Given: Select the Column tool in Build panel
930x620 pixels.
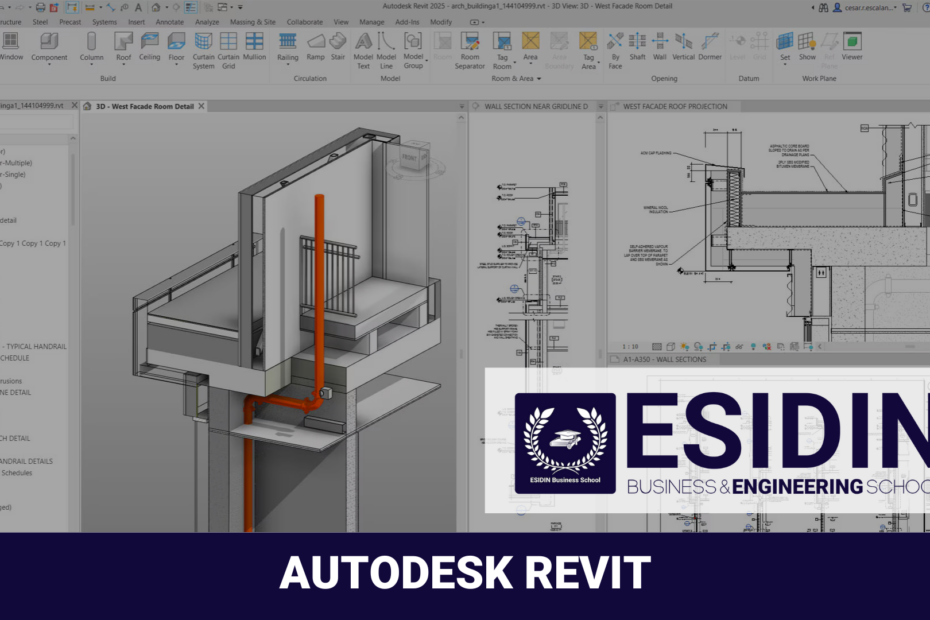Looking at the screenshot, I should click(91, 45).
